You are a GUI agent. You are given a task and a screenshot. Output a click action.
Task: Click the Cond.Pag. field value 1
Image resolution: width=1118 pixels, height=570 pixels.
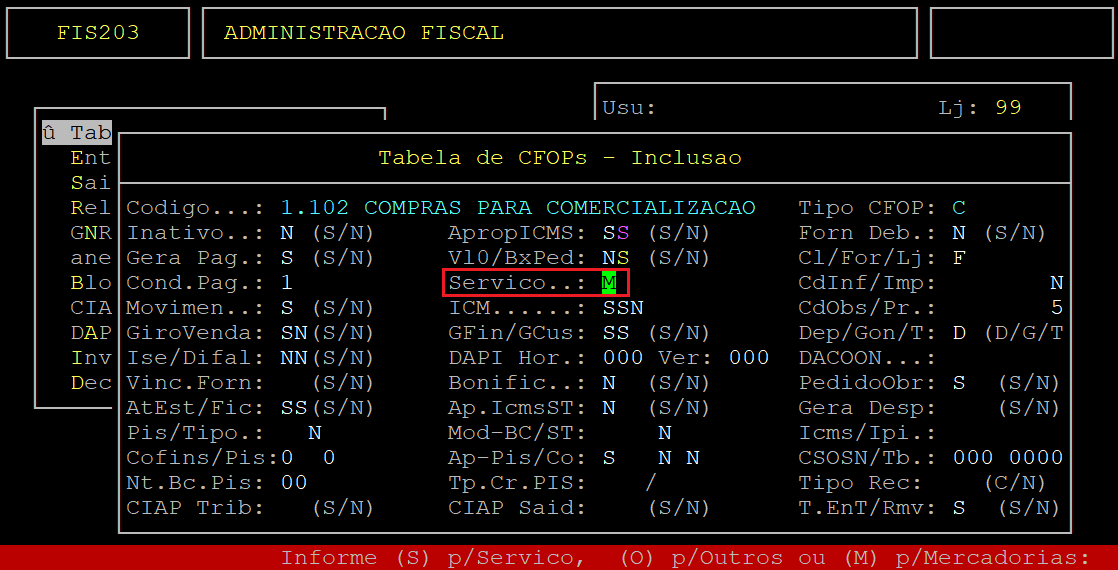[x=287, y=283]
